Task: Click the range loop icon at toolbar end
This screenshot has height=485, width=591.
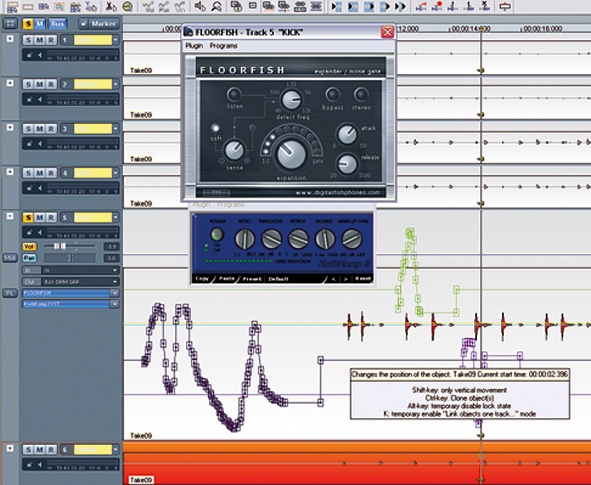Action: pos(505,6)
